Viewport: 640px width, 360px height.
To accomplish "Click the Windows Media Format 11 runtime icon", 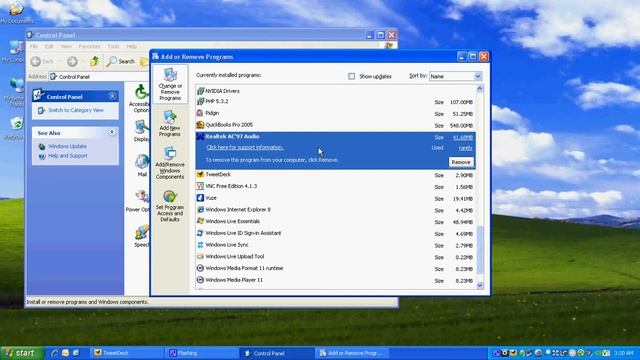I will 200,268.
